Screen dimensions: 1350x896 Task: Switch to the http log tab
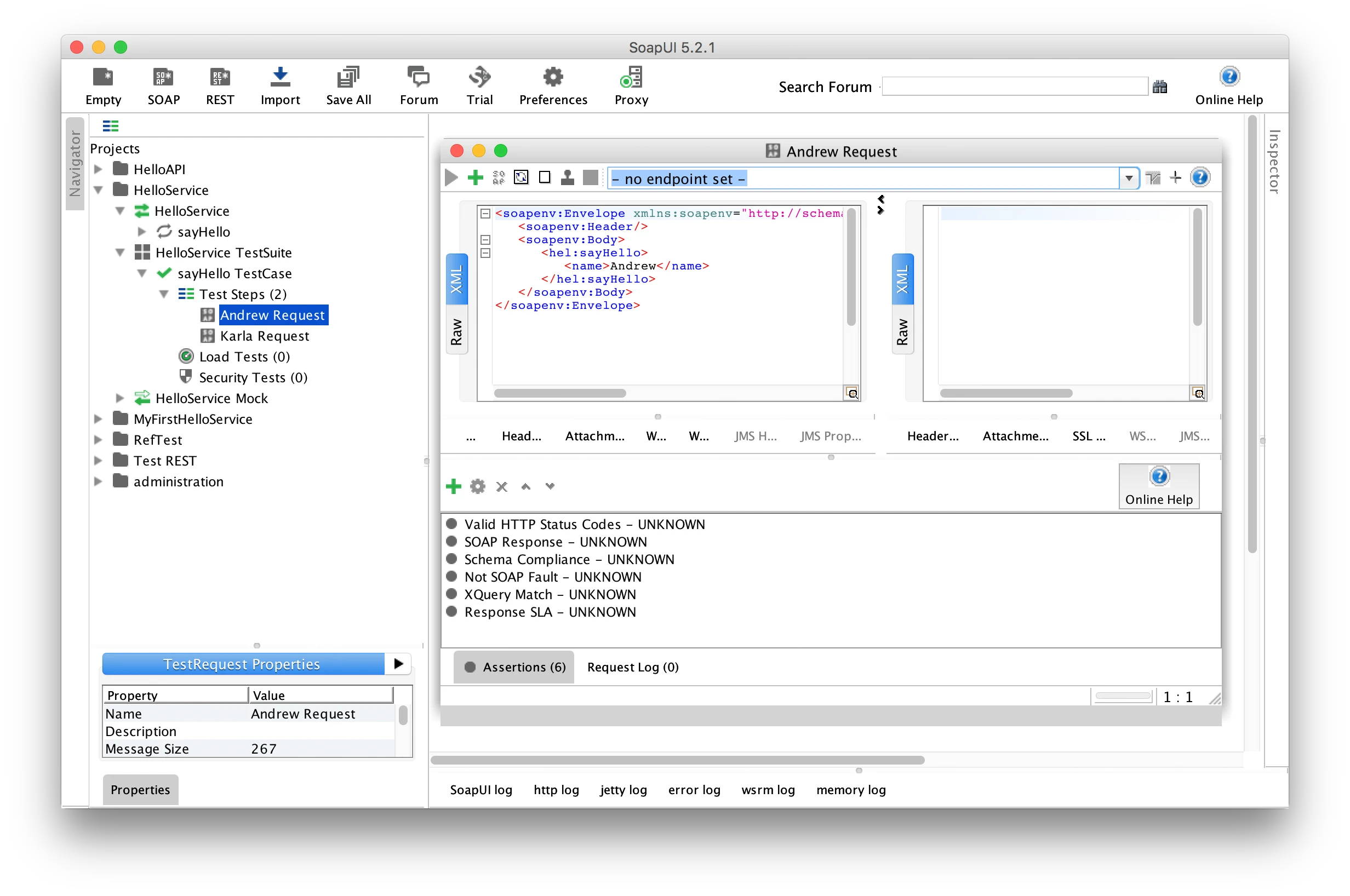coord(556,790)
